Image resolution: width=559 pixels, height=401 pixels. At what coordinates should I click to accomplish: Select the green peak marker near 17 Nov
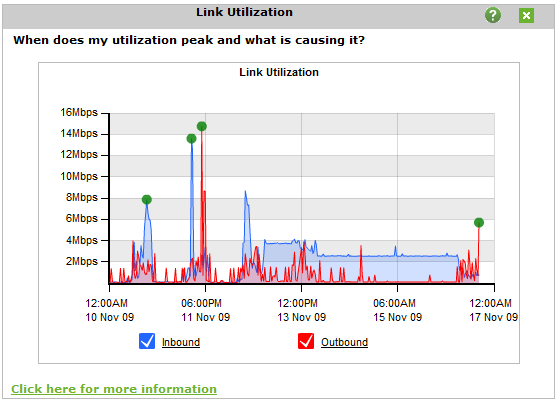(x=479, y=223)
